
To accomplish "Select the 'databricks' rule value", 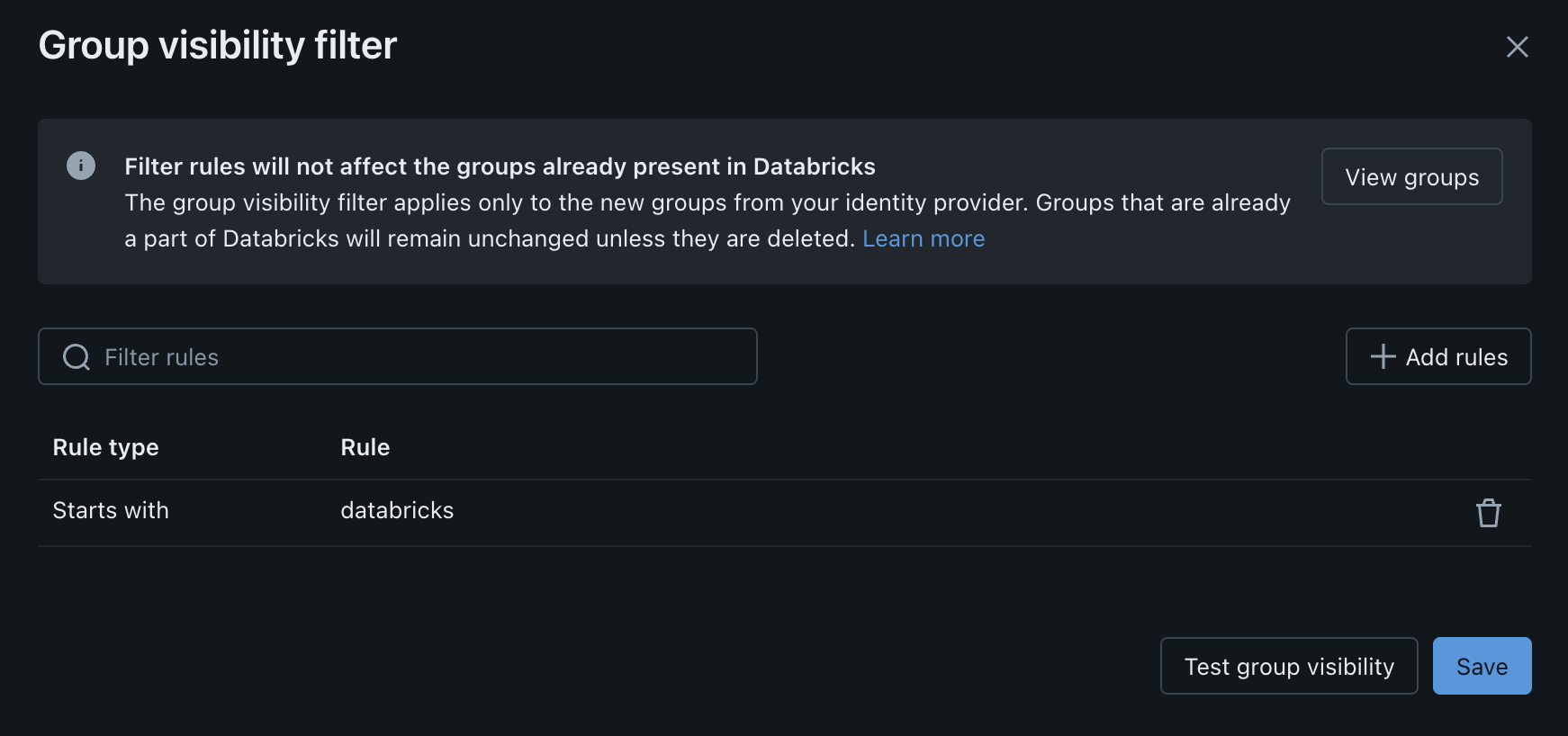I will coord(397,510).
